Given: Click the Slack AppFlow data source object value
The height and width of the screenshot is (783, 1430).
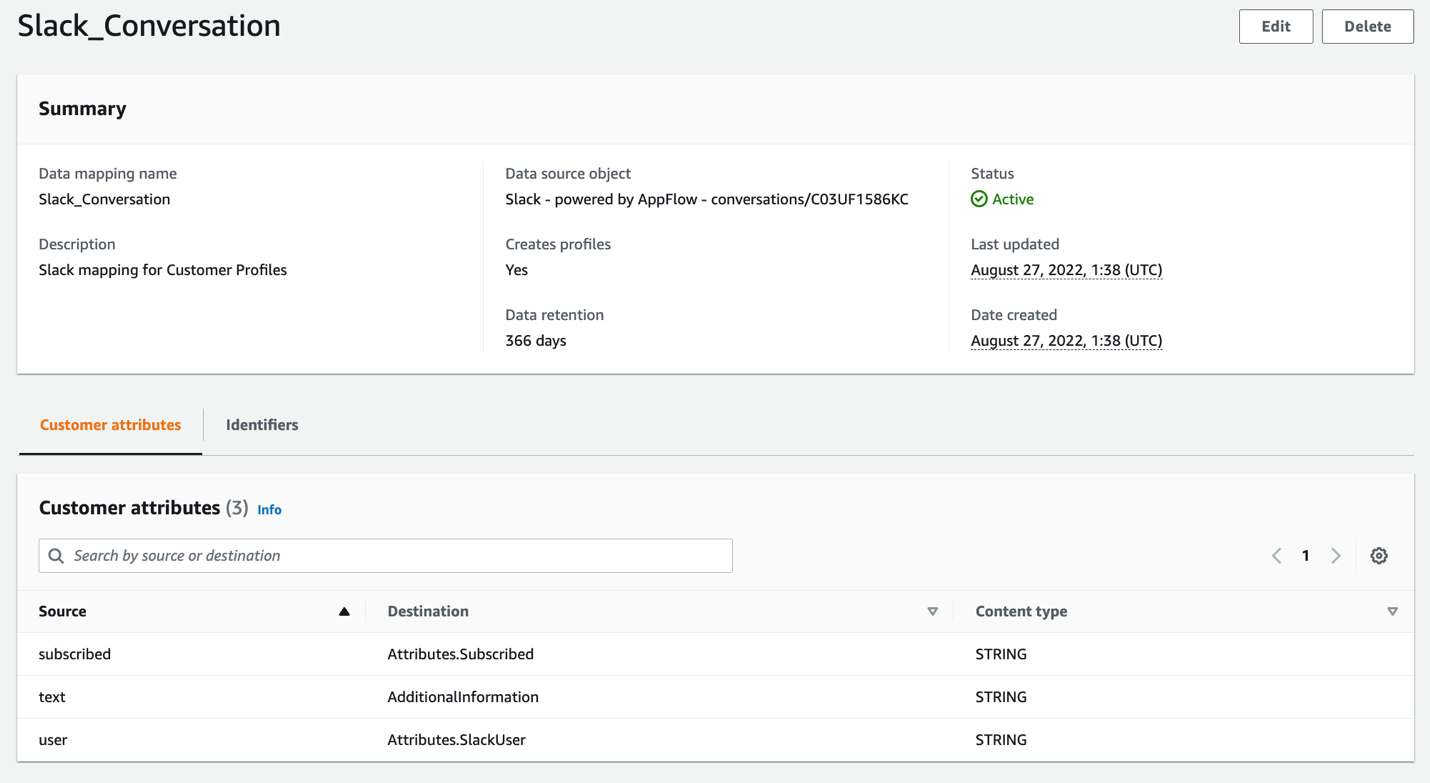Looking at the screenshot, I should tap(707, 199).
